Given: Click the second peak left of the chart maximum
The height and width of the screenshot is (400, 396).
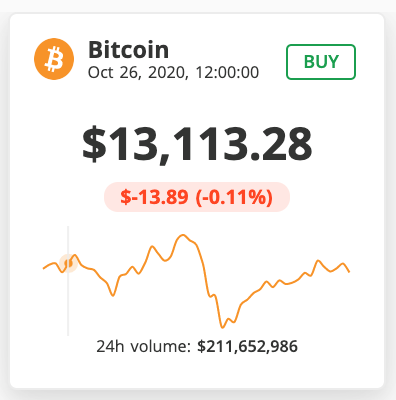Looking at the screenshot, I should pyautogui.click(x=152, y=247).
